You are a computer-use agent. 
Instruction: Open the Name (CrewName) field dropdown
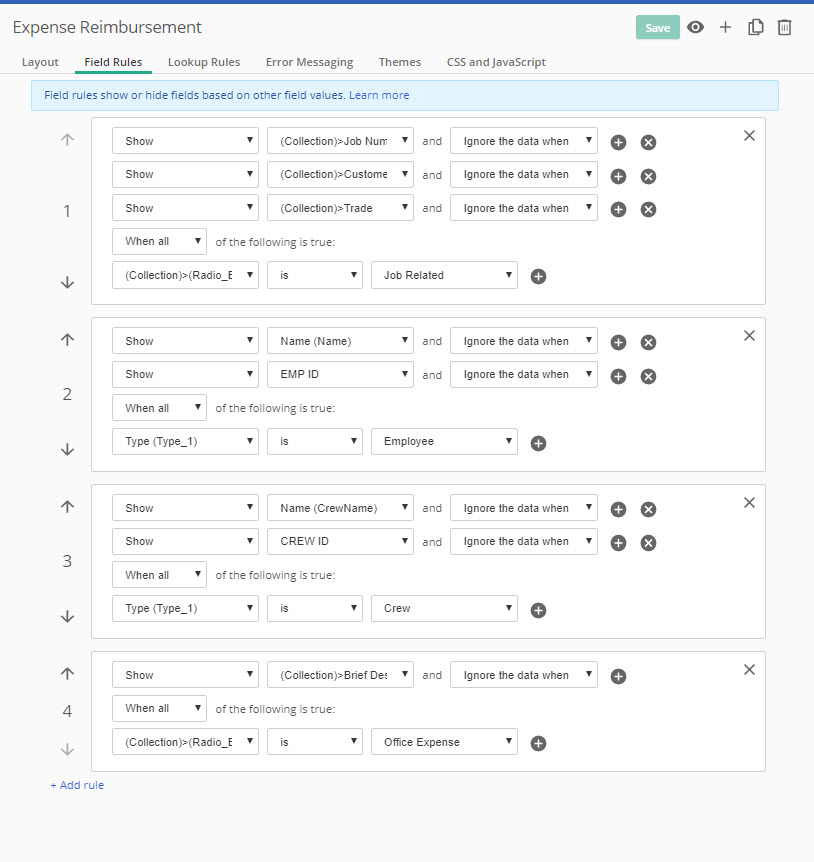point(340,508)
